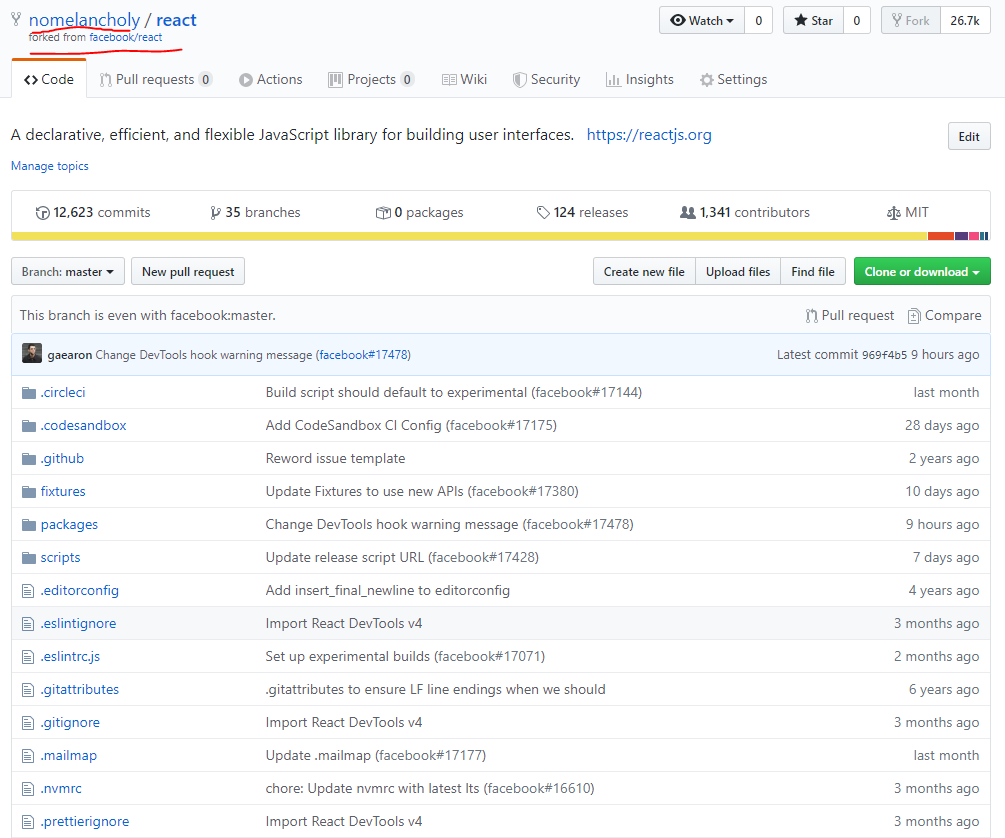Click the Settings gear icon
The image size is (1005, 838).
(x=706, y=80)
